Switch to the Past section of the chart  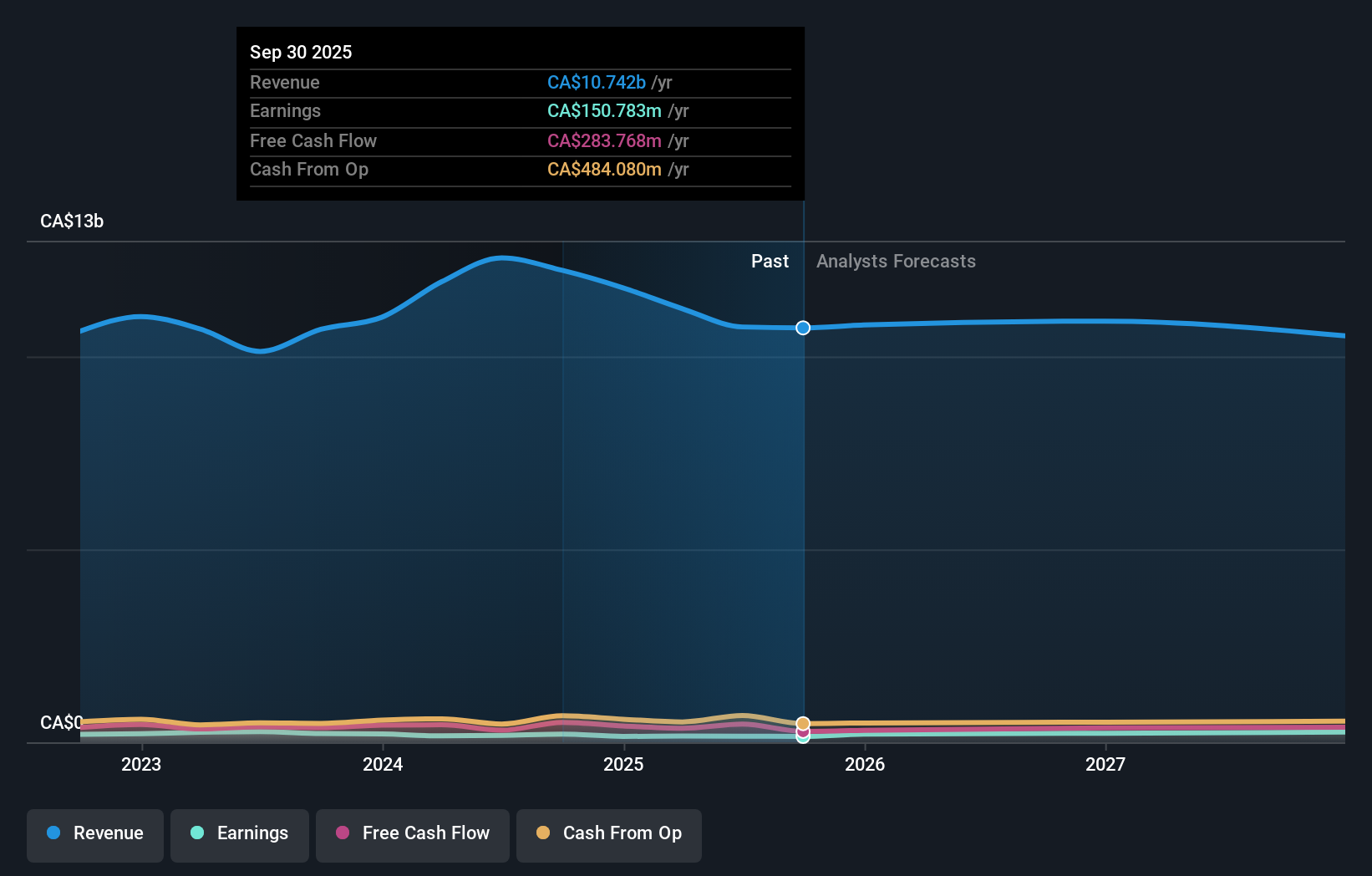click(770, 261)
